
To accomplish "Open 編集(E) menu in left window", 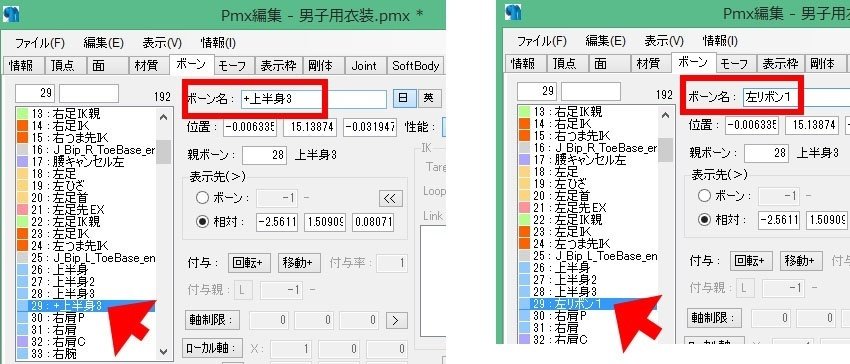I will click(103, 43).
